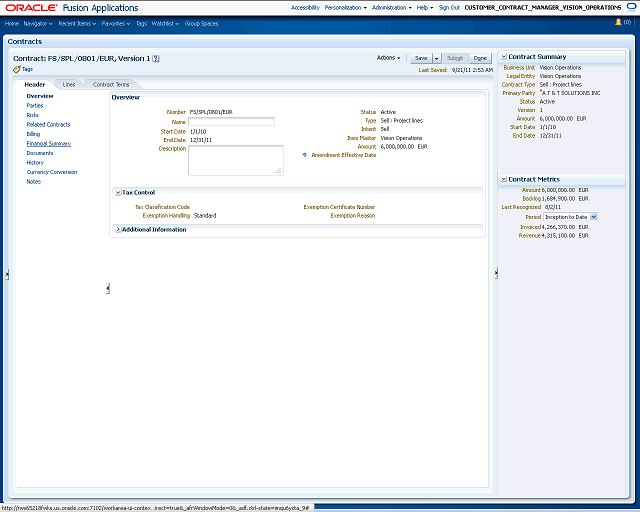Expand the Additional Information section

click(x=118, y=230)
